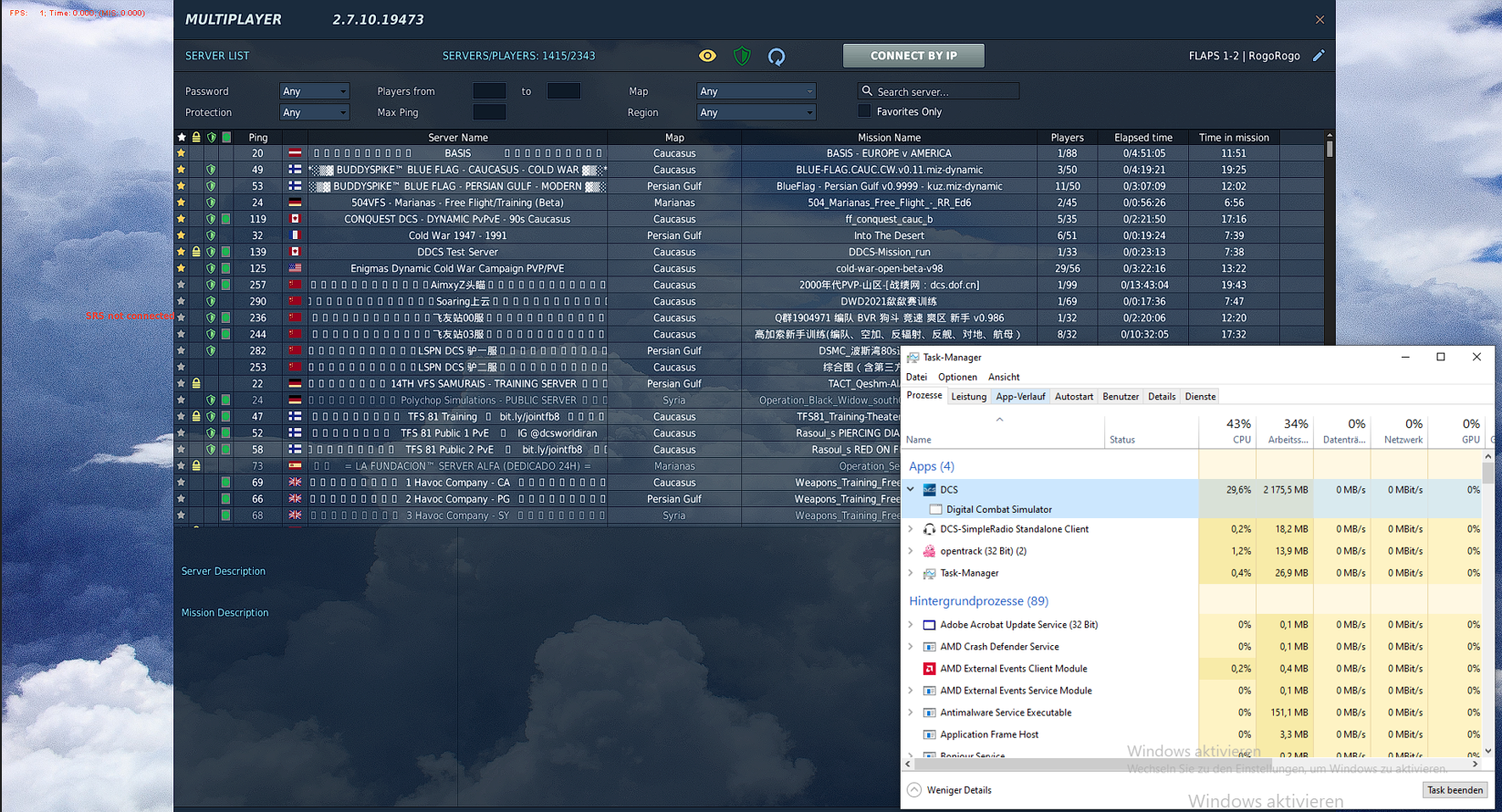
Task: Toggle favorite star for DDCS Test Server
Action: click(x=182, y=252)
